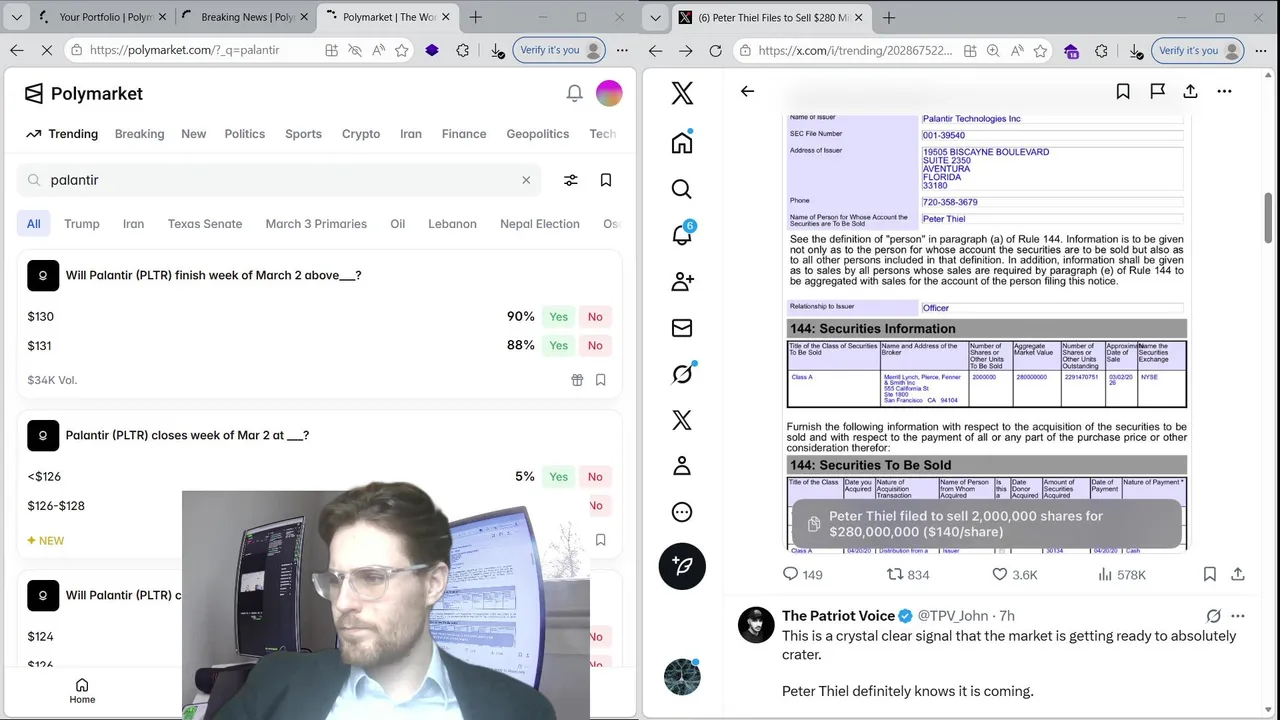Select the Nepal Election filter chip

[540, 224]
